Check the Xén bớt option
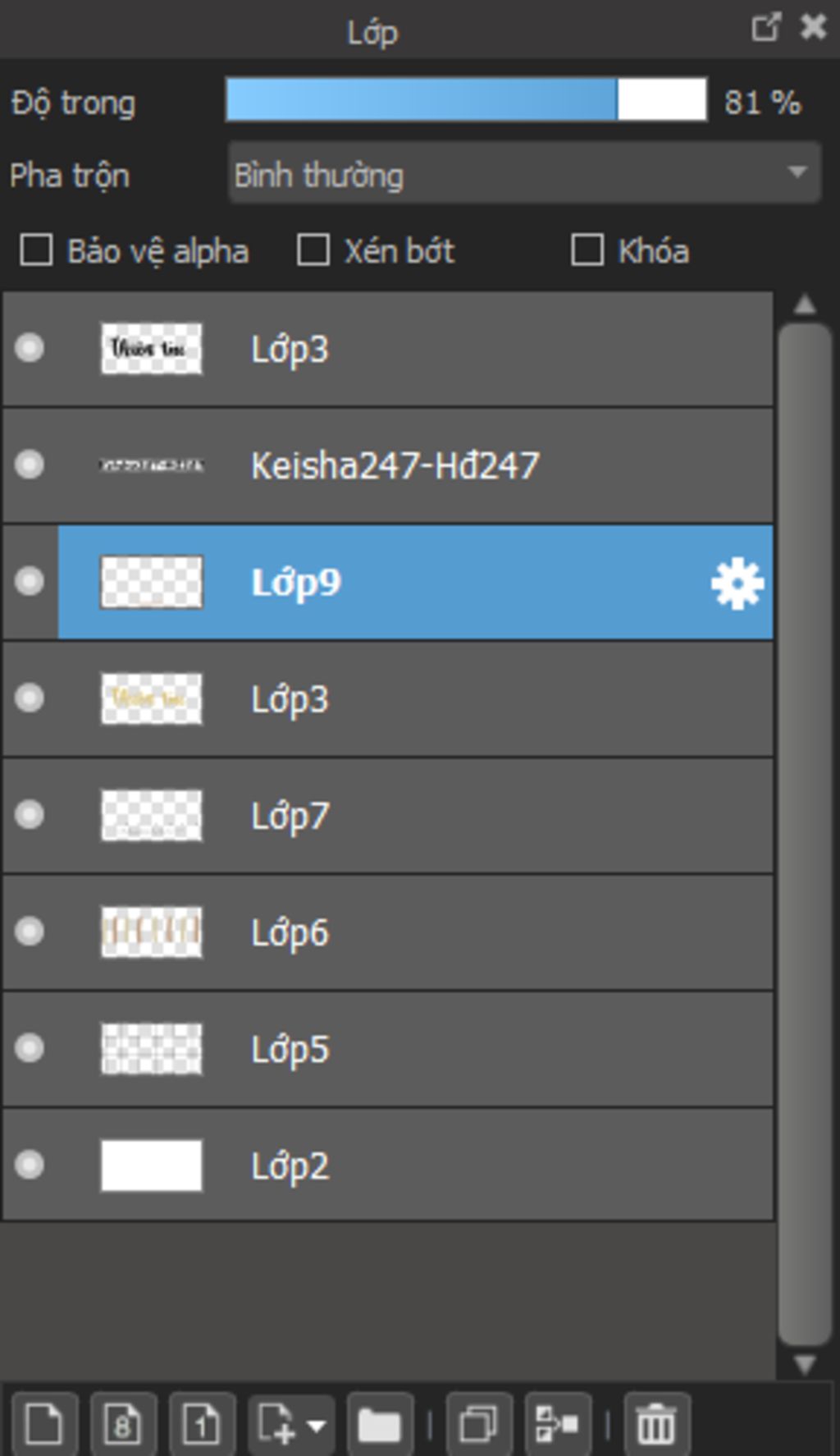This screenshot has height=1456, width=840. tap(313, 250)
